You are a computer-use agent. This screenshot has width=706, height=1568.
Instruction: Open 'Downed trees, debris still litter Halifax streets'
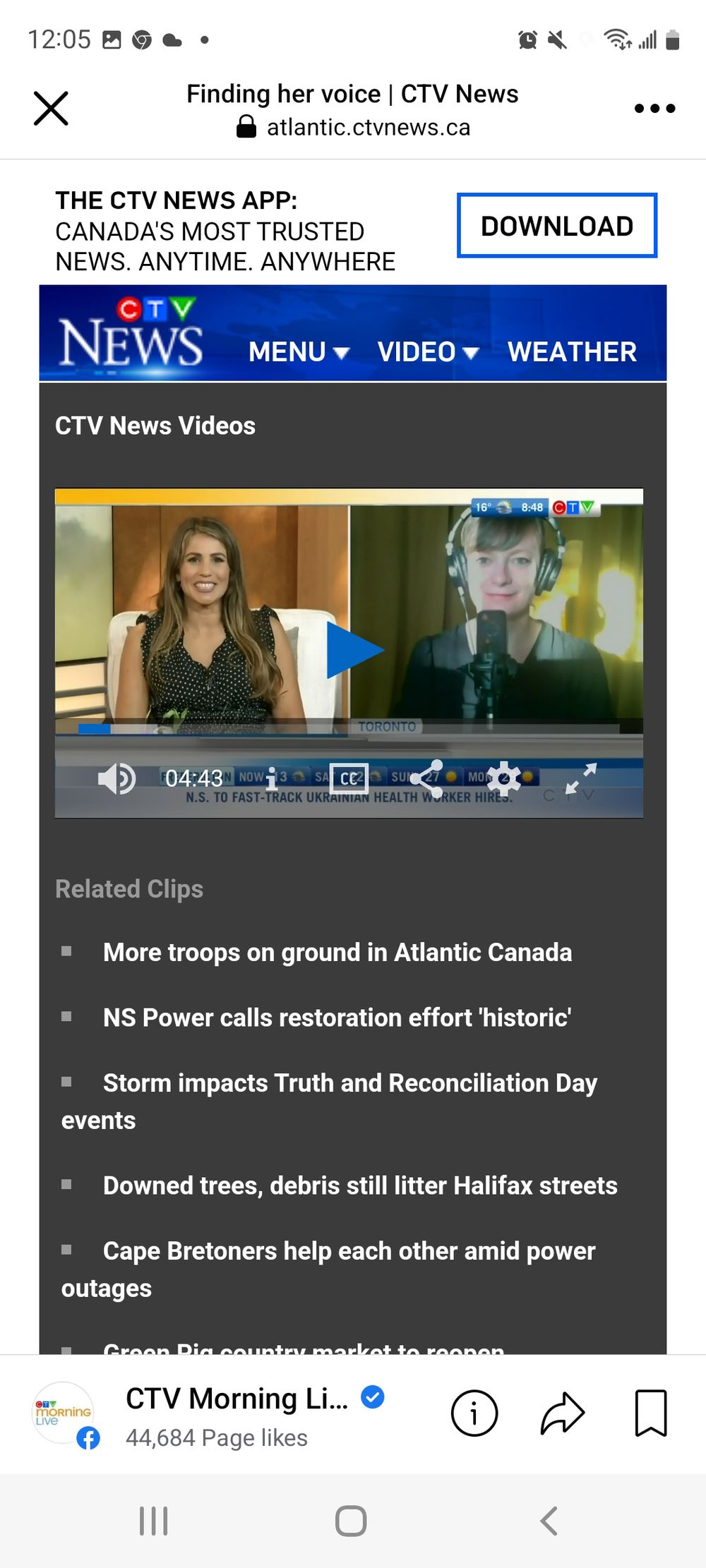(360, 1186)
